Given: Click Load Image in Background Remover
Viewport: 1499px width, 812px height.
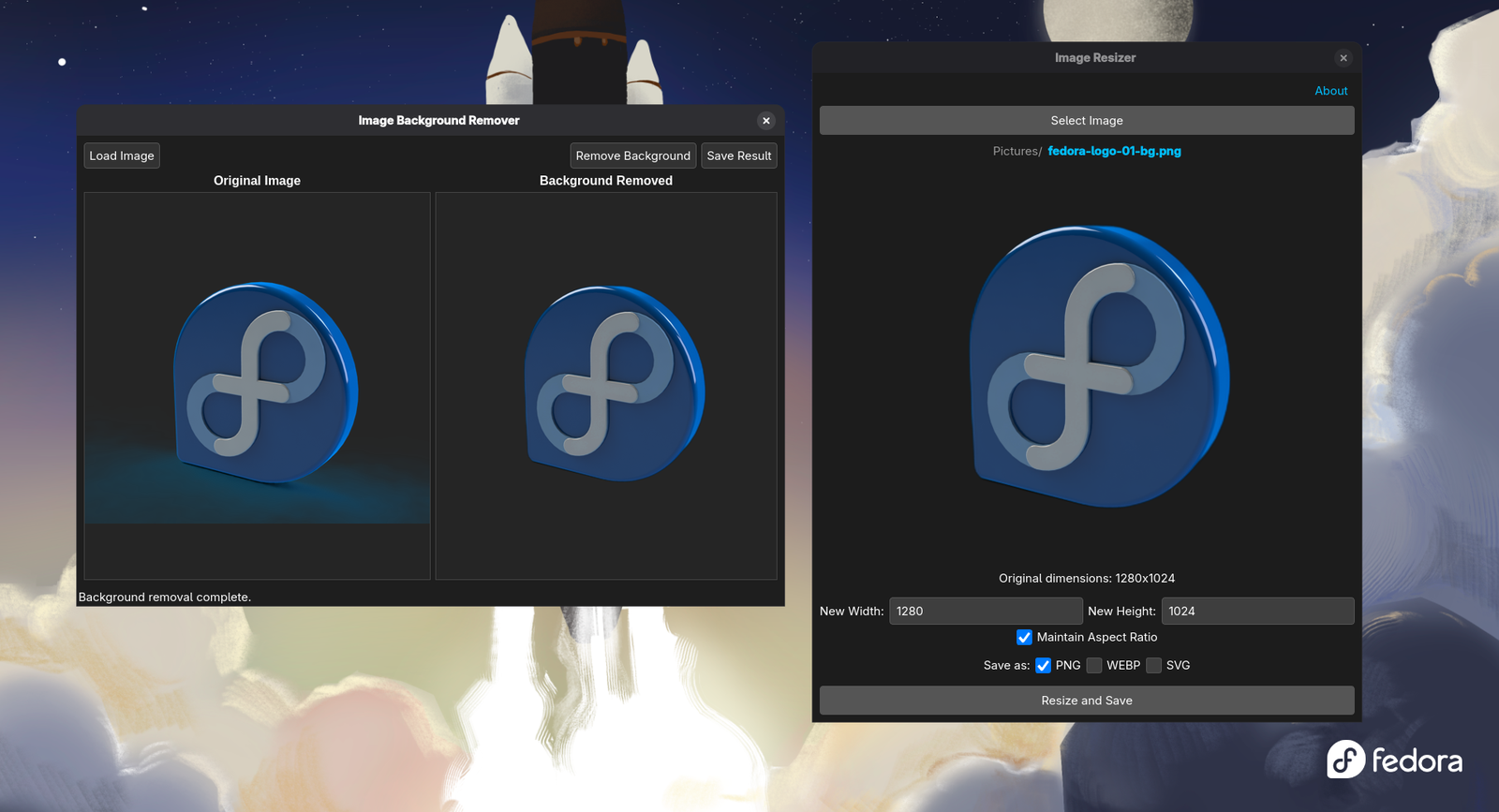Looking at the screenshot, I should (x=122, y=155).
